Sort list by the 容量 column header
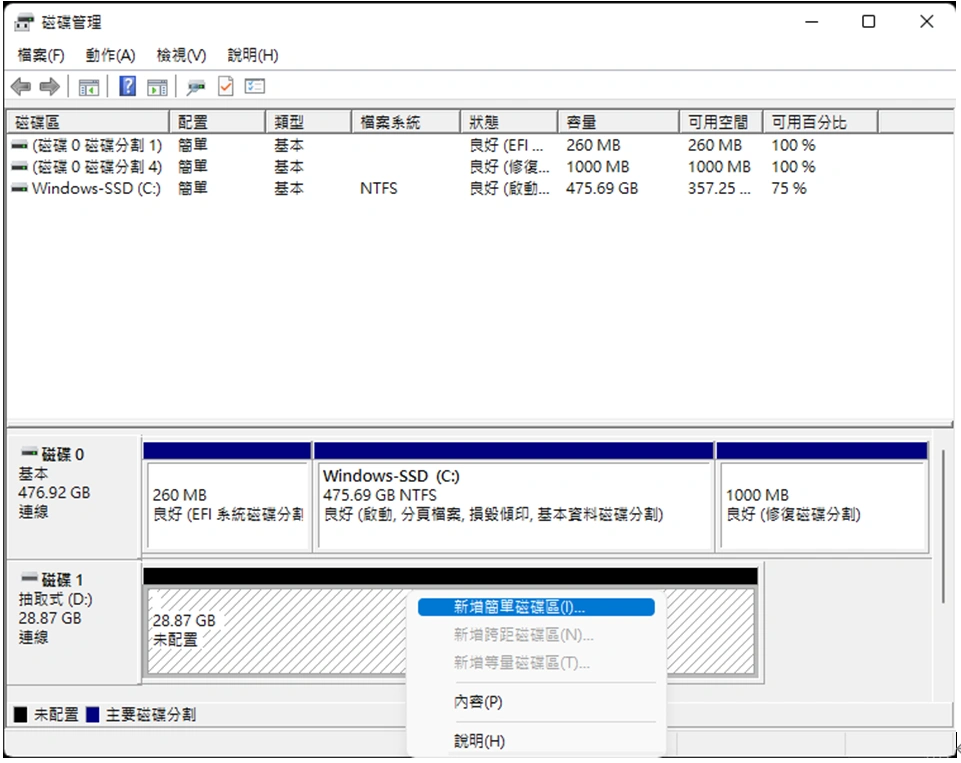The height and width of the screenshot is (763, 961). pos(582,122)
